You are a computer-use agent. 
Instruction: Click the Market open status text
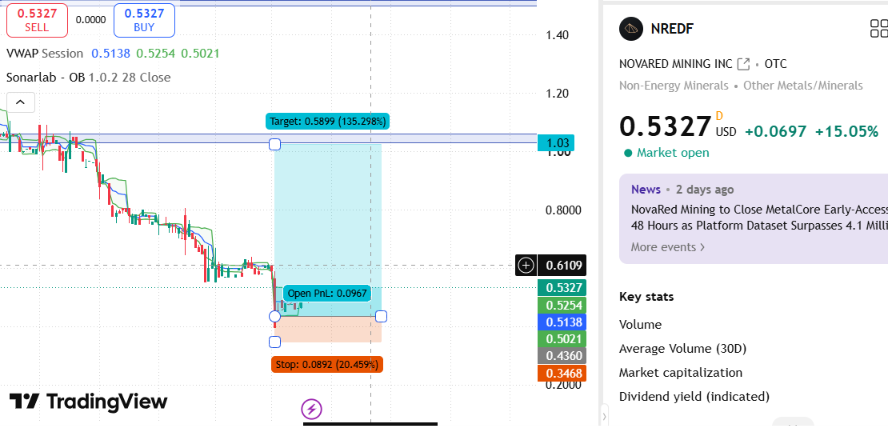pyautogui.click(x=673, y=153)
